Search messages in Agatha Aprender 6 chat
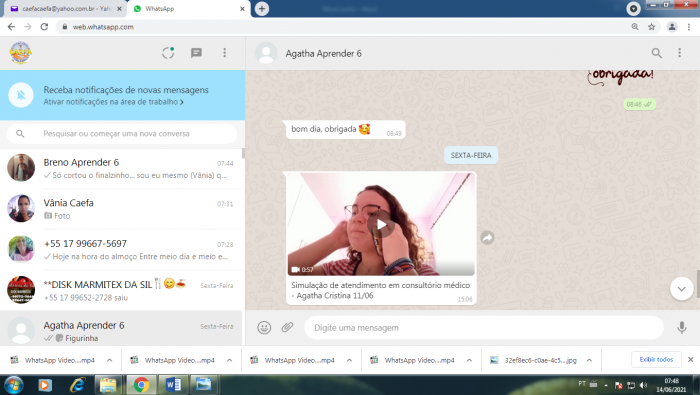 point(656,53)
